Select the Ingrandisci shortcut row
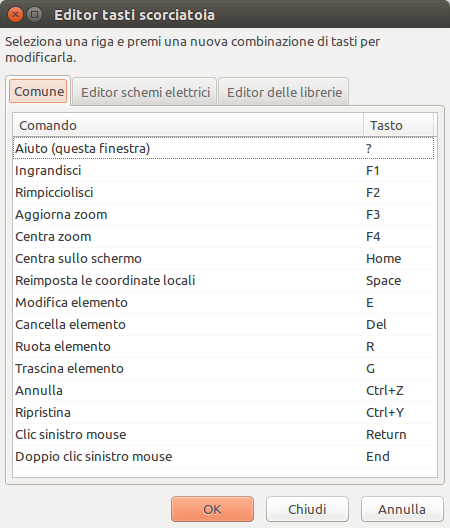Image resolution: width=450 pixels, height=528 pixels. click(x=224, y=170)
